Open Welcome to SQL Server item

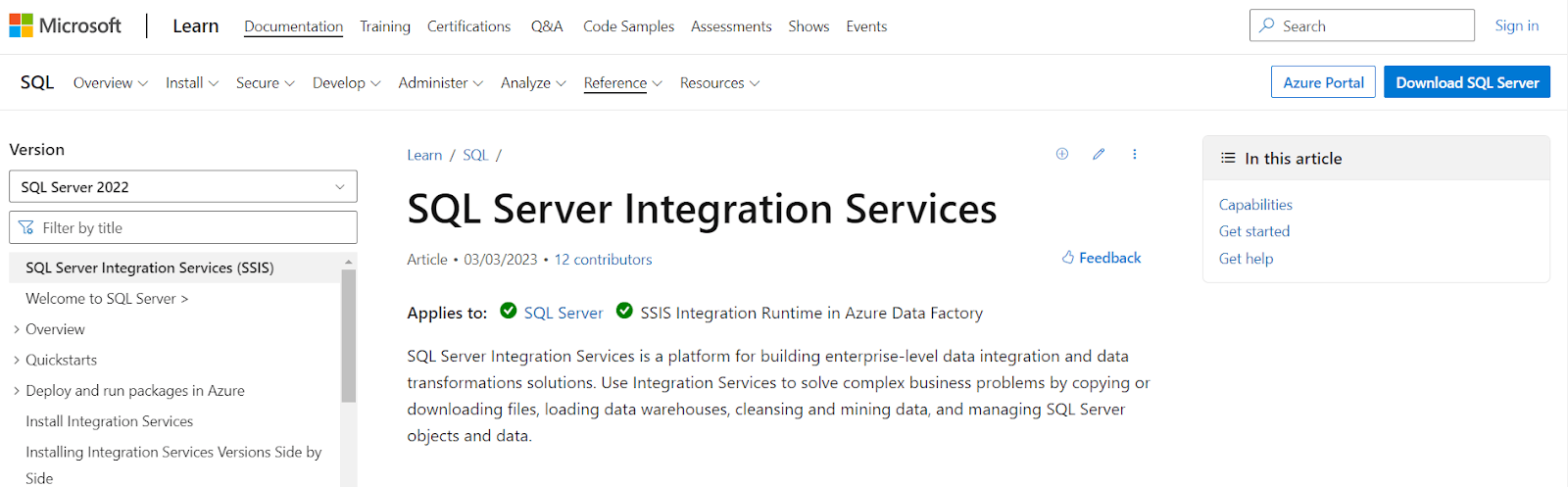click(107, 299)
